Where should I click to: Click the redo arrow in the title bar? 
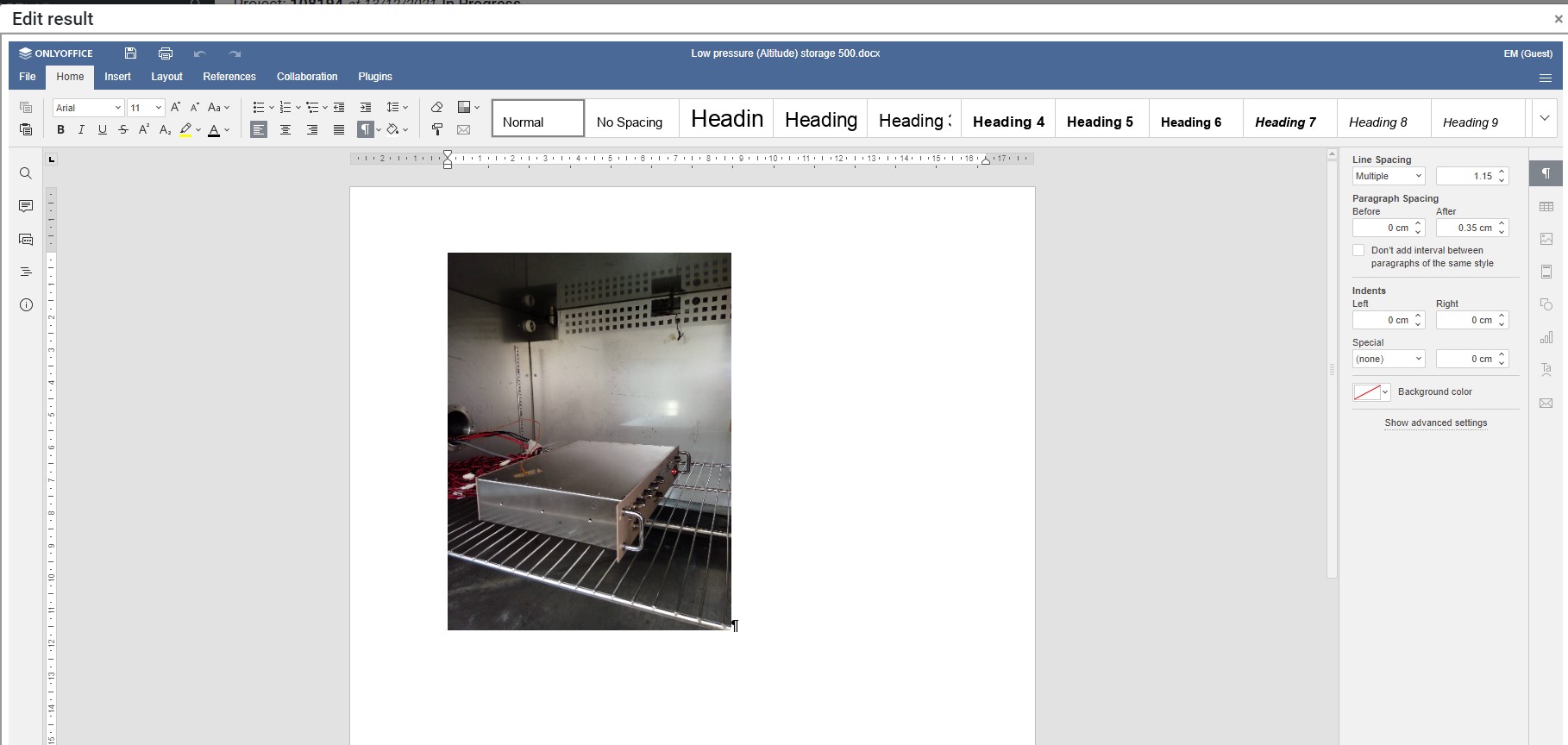click(235, 53)
